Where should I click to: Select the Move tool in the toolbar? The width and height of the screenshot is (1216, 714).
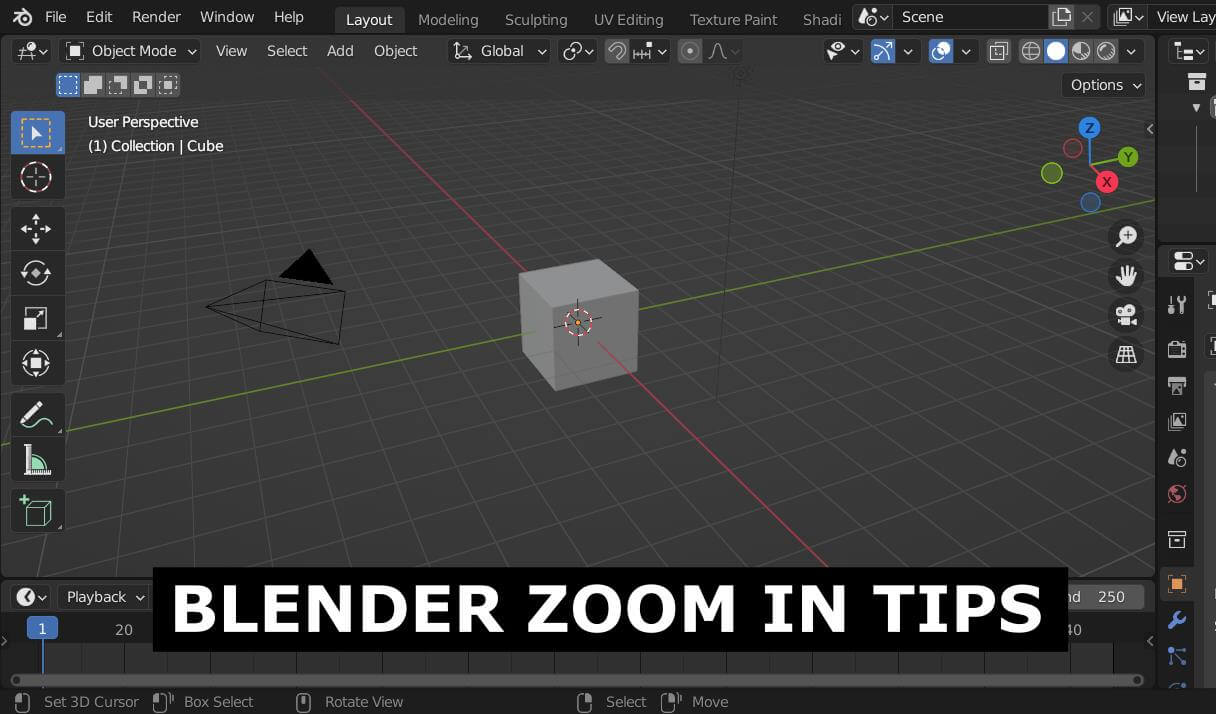[x=37, y=228]
